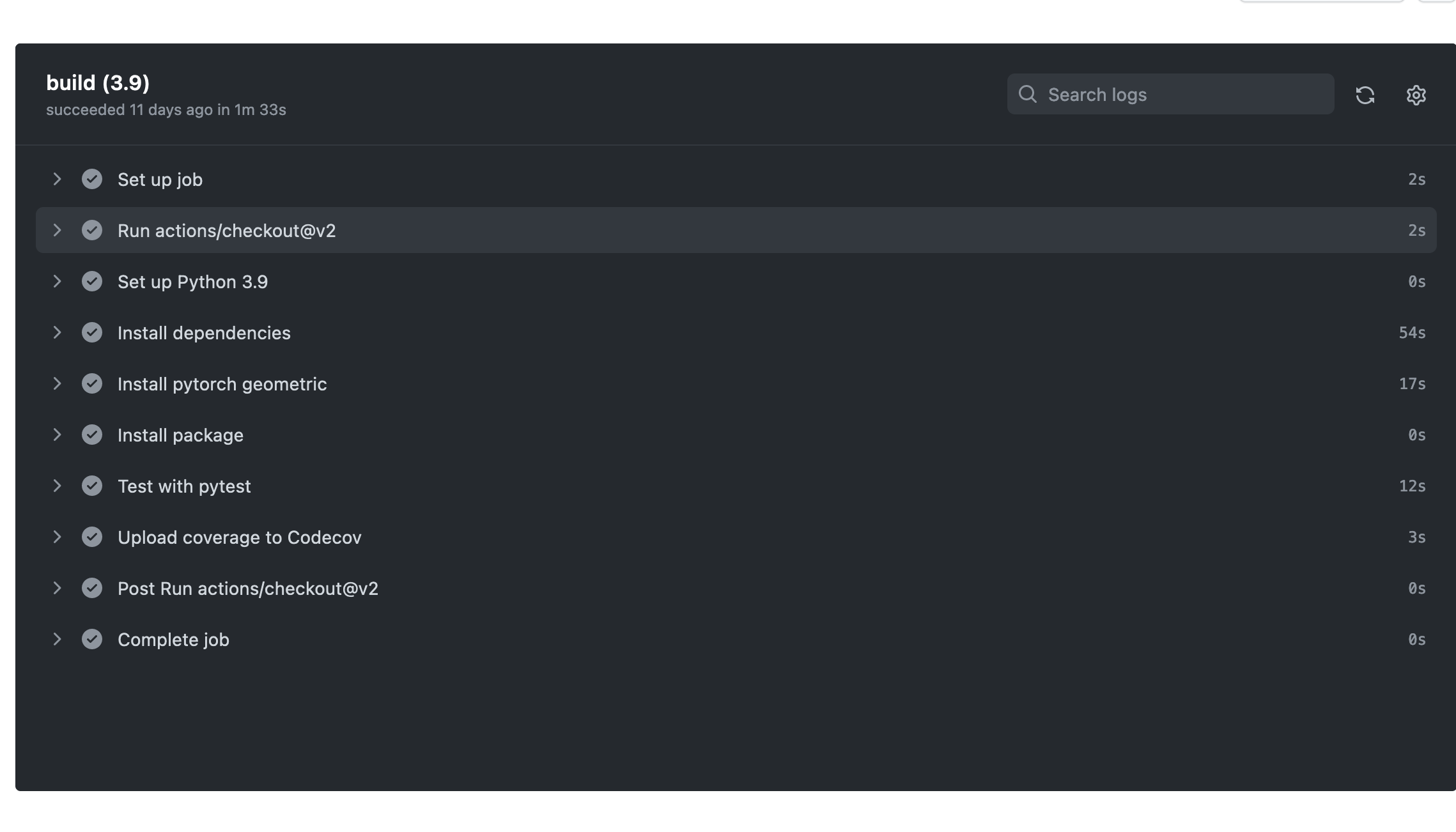Select Upload coverage to Codecov row
The height and width of the screenshot is (832, 1456).
[x=239, y=537]
